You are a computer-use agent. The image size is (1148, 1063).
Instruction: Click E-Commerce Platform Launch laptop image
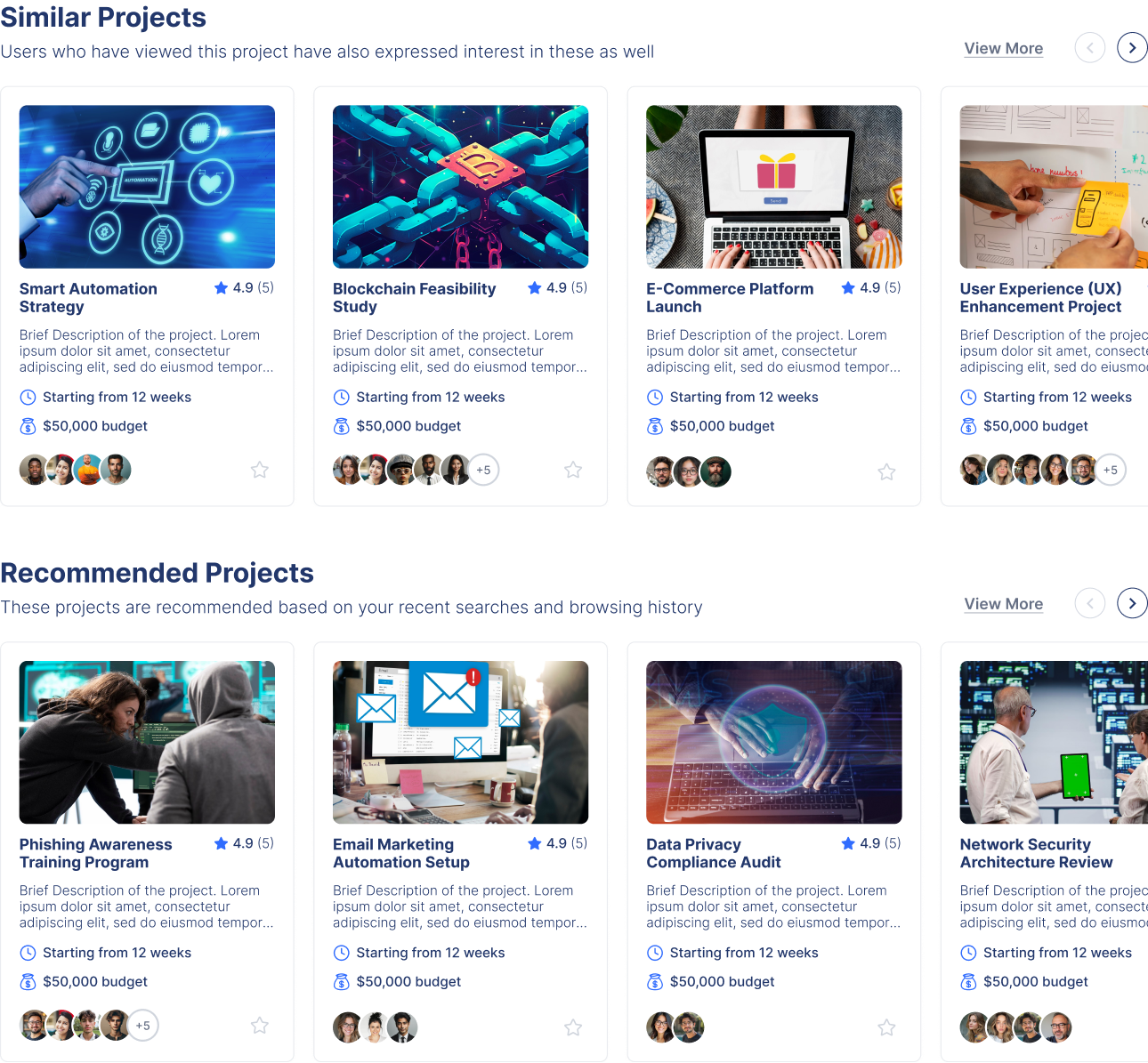(774, 187)
